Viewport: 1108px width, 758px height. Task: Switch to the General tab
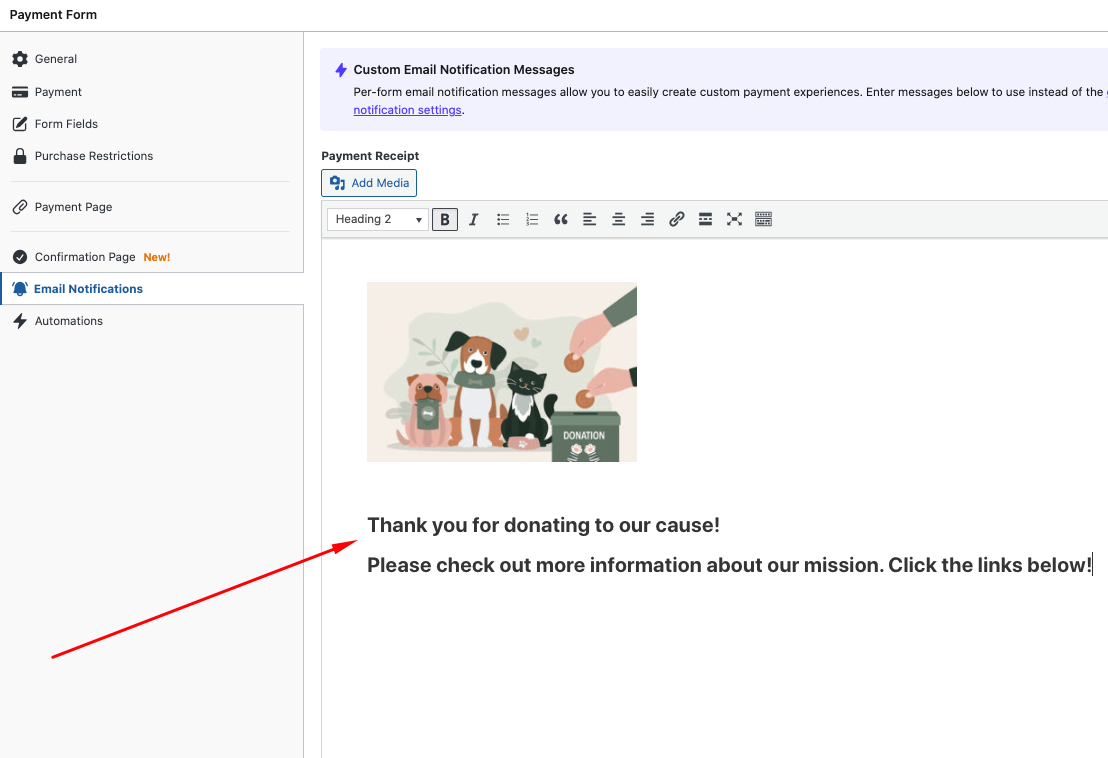pos(56,59)
